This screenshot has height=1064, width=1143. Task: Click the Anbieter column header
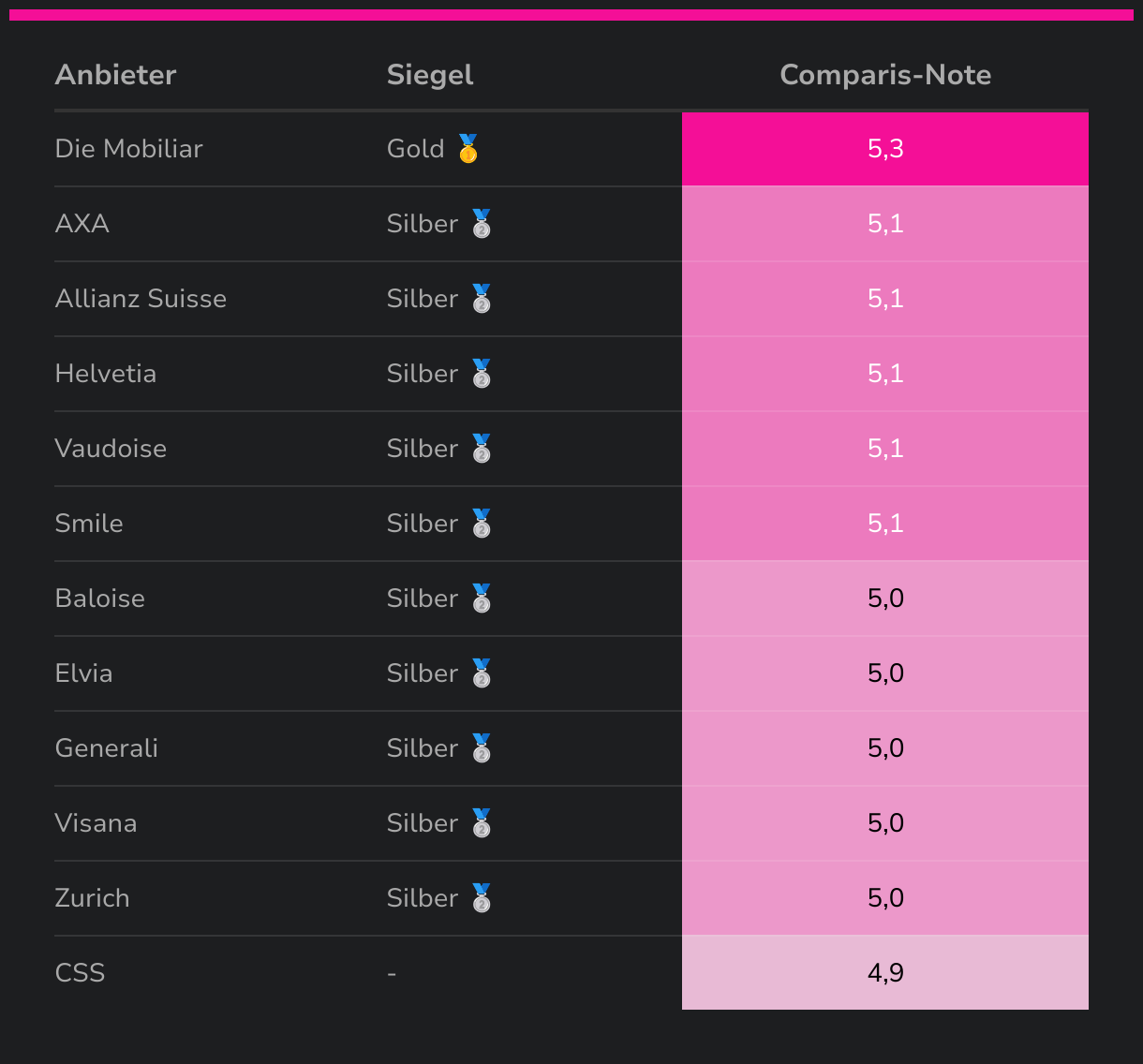point(115,75)
